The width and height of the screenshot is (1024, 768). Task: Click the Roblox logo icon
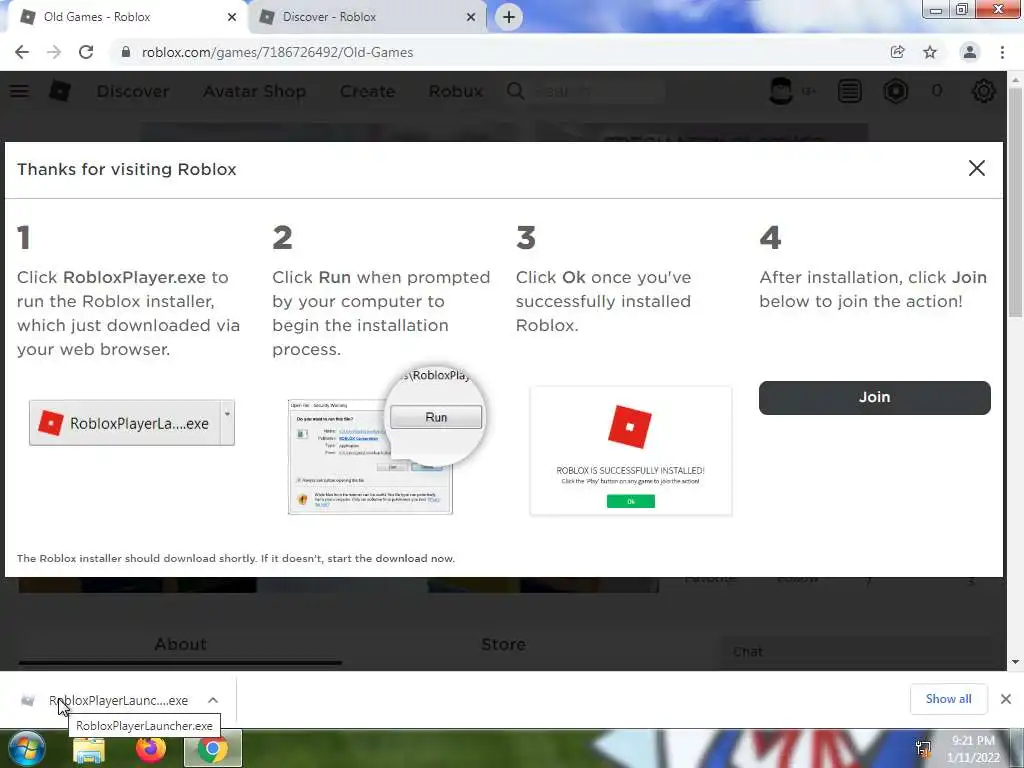click(60, 91)
